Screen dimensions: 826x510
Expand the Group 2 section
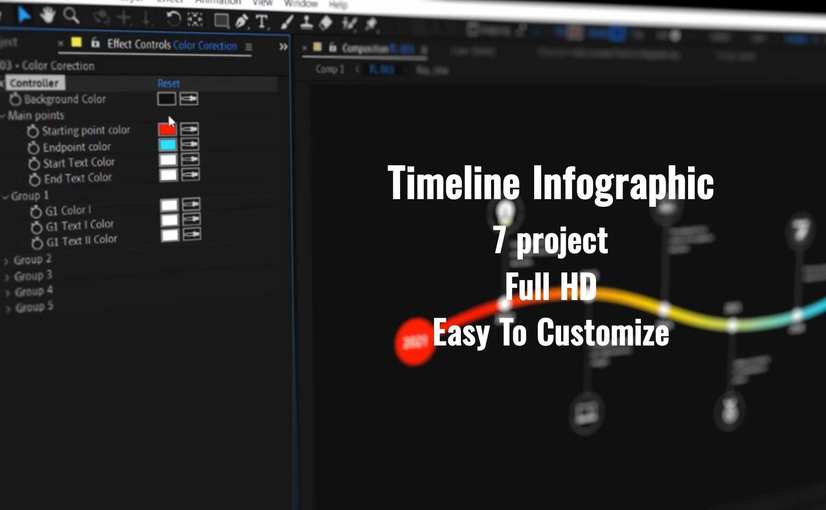[x=6, y=261]
